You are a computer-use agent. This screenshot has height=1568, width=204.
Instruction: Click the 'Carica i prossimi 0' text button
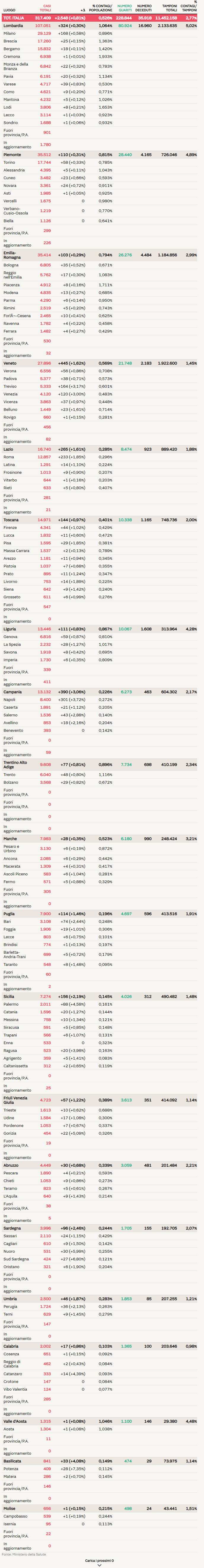coord(99,1560)
